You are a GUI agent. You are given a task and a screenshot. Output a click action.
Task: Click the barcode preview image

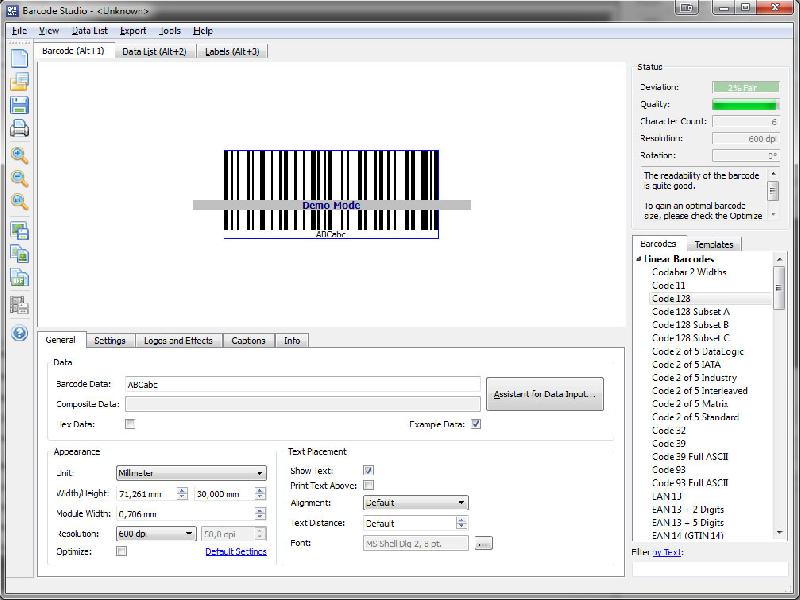(331, 194)
